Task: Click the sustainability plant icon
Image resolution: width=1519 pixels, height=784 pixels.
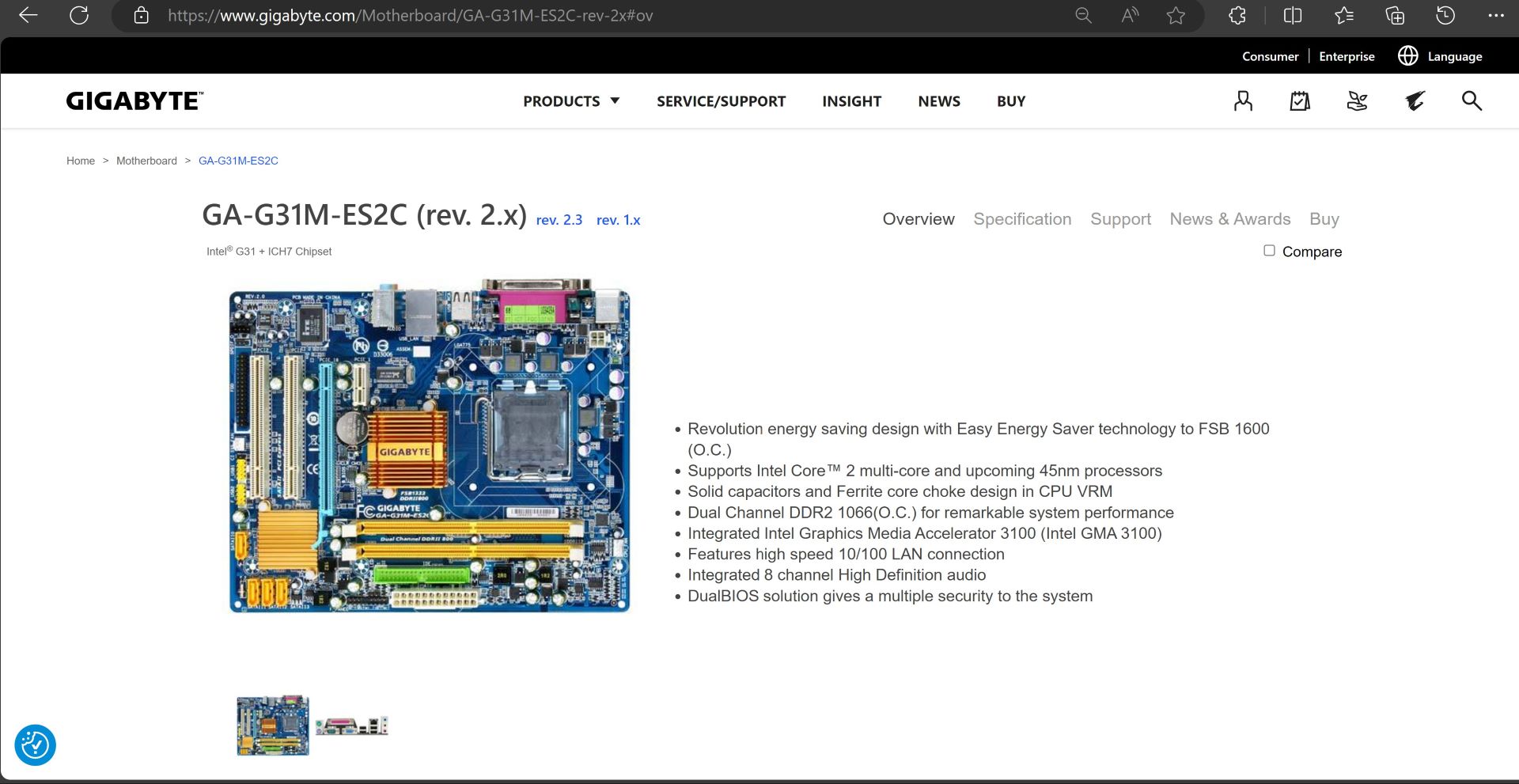Action: click(x=1358, y=100)
